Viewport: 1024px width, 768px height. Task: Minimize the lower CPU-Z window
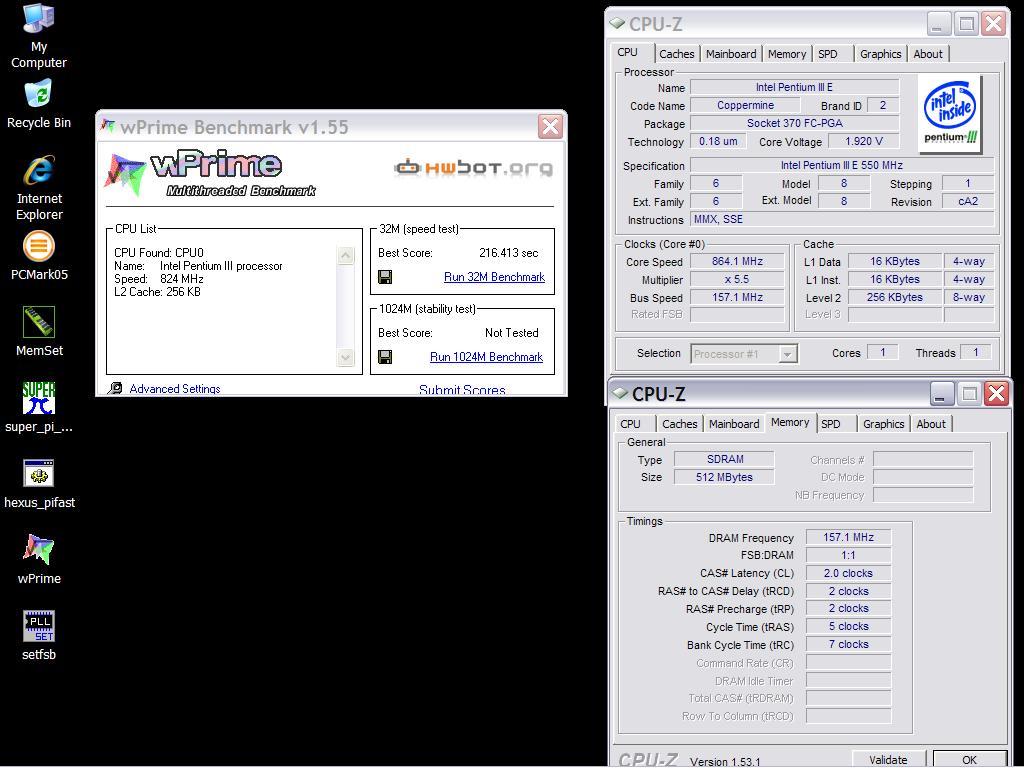[941, 394]
